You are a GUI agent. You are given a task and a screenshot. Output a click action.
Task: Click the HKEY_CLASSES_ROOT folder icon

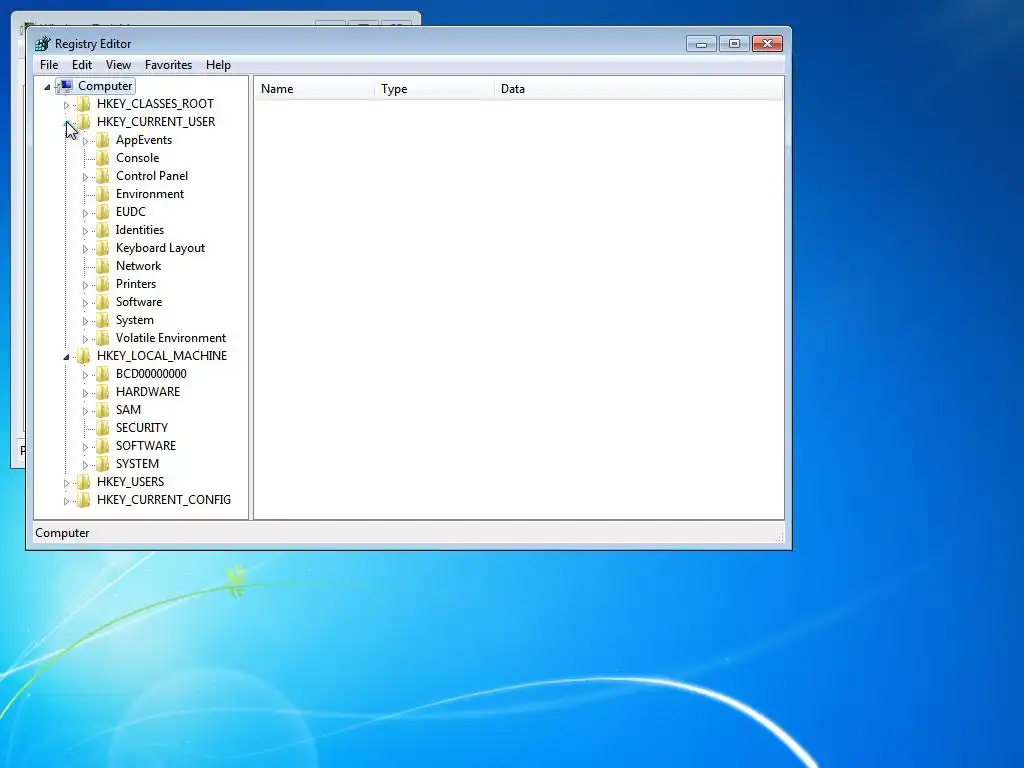(x=84, y=104)
